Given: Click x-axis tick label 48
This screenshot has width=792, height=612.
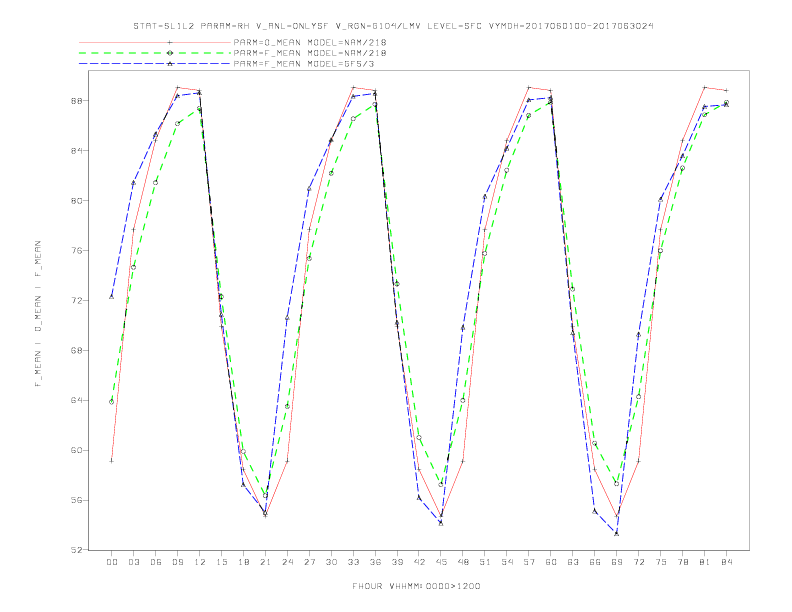Looking at the screenshot, I should (463, 562).
